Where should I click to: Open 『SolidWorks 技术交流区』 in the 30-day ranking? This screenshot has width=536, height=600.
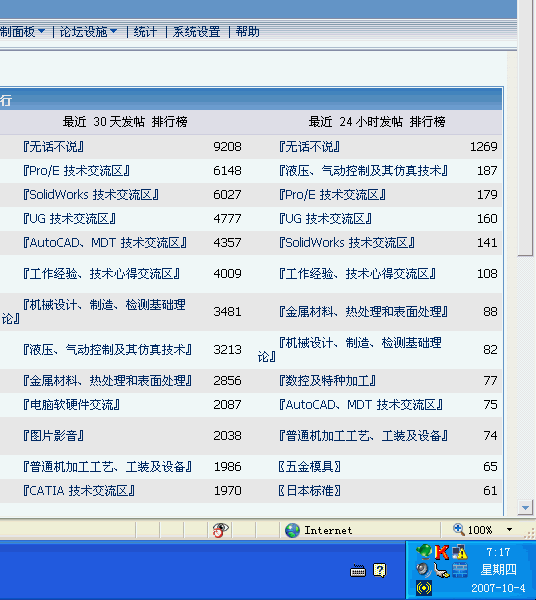point(91,195)
